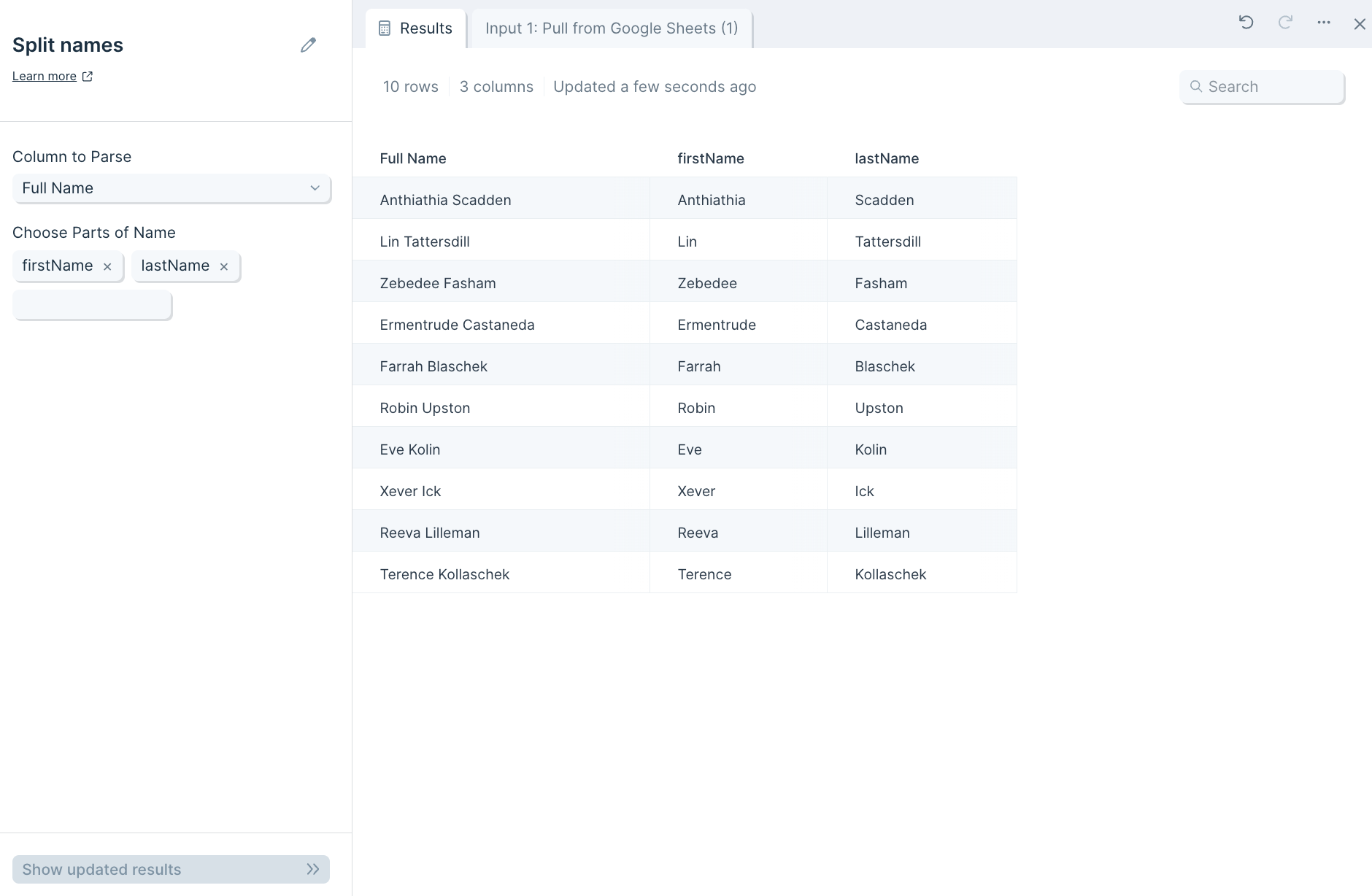The image size is (1372, 896).
Task: Click the Show updated results button
Action: [x=171, y=870]
